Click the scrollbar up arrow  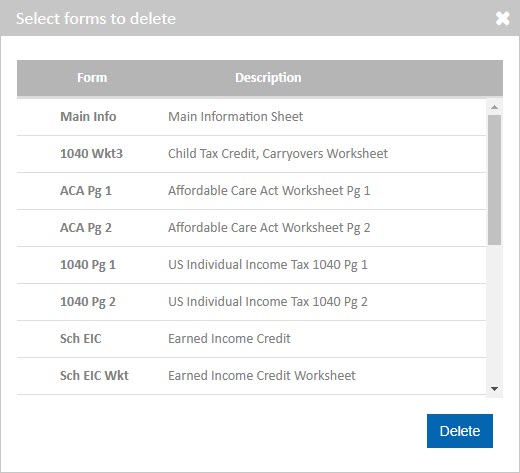click(494, 107)
